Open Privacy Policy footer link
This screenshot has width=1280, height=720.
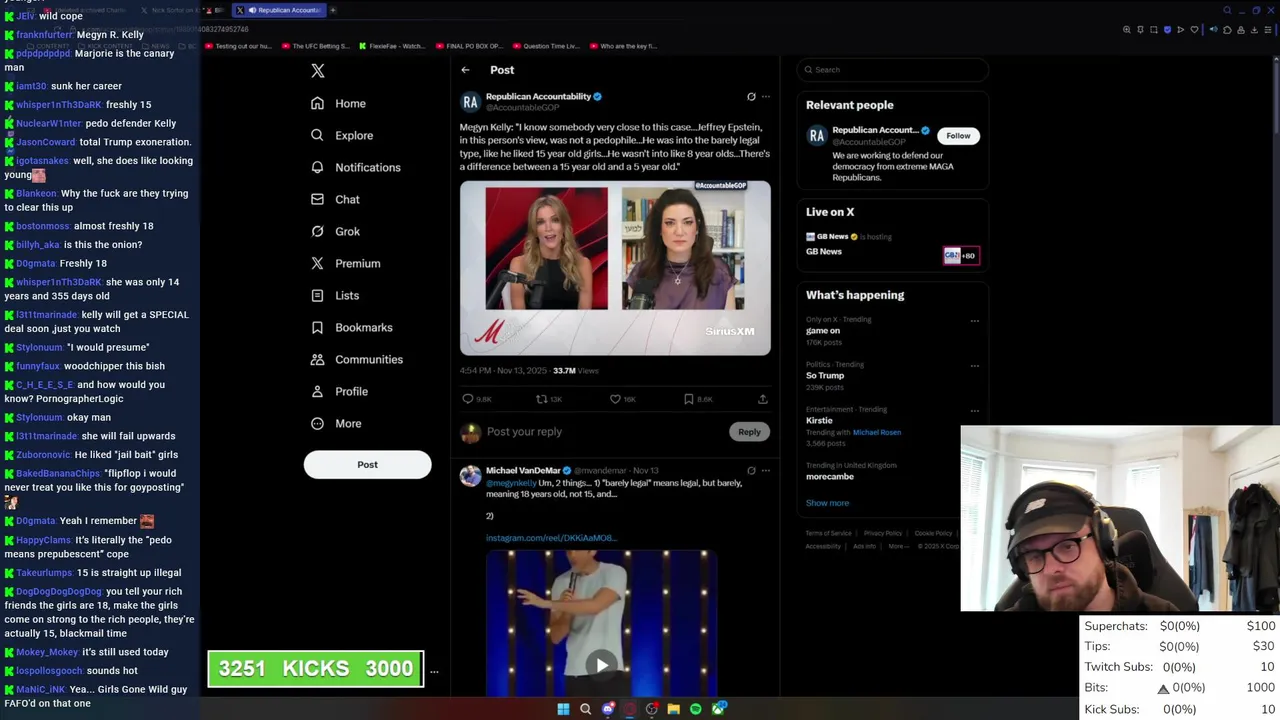click(x=883, y=533)
